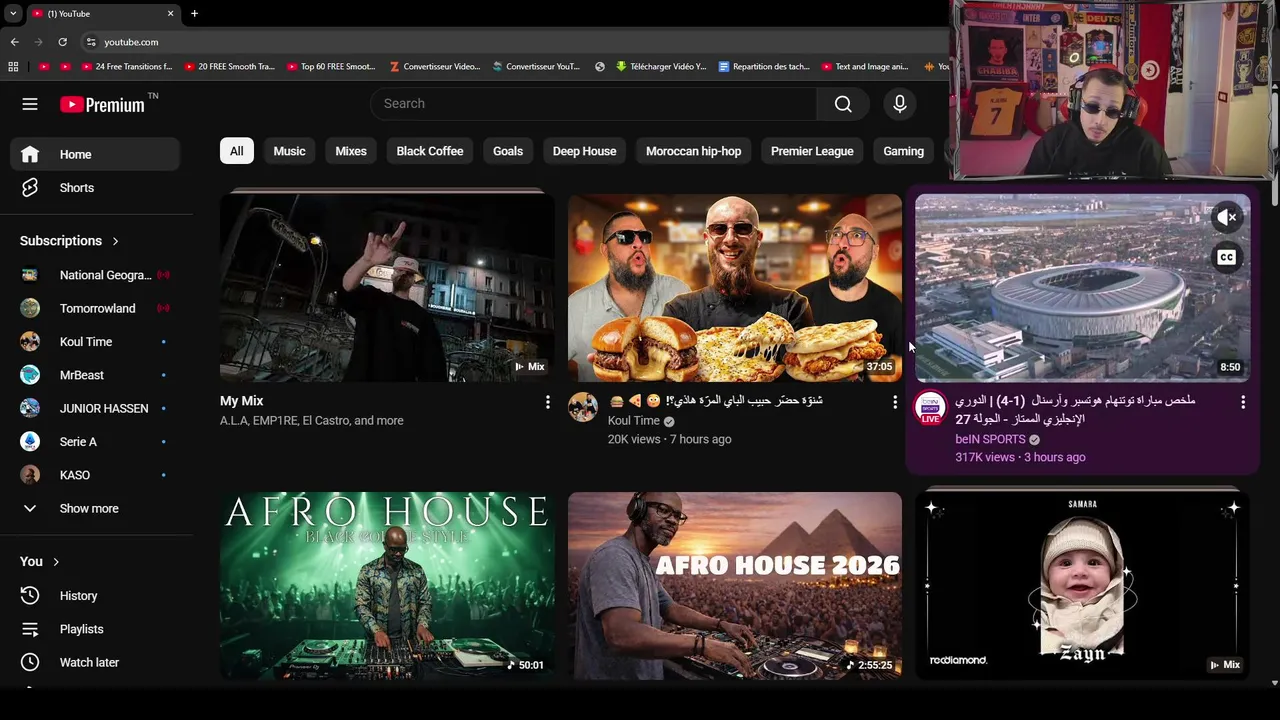The height and width of the screenshot is (720, 1280).
Task: Select the All filter chip
Action: [x=237, y=151]
